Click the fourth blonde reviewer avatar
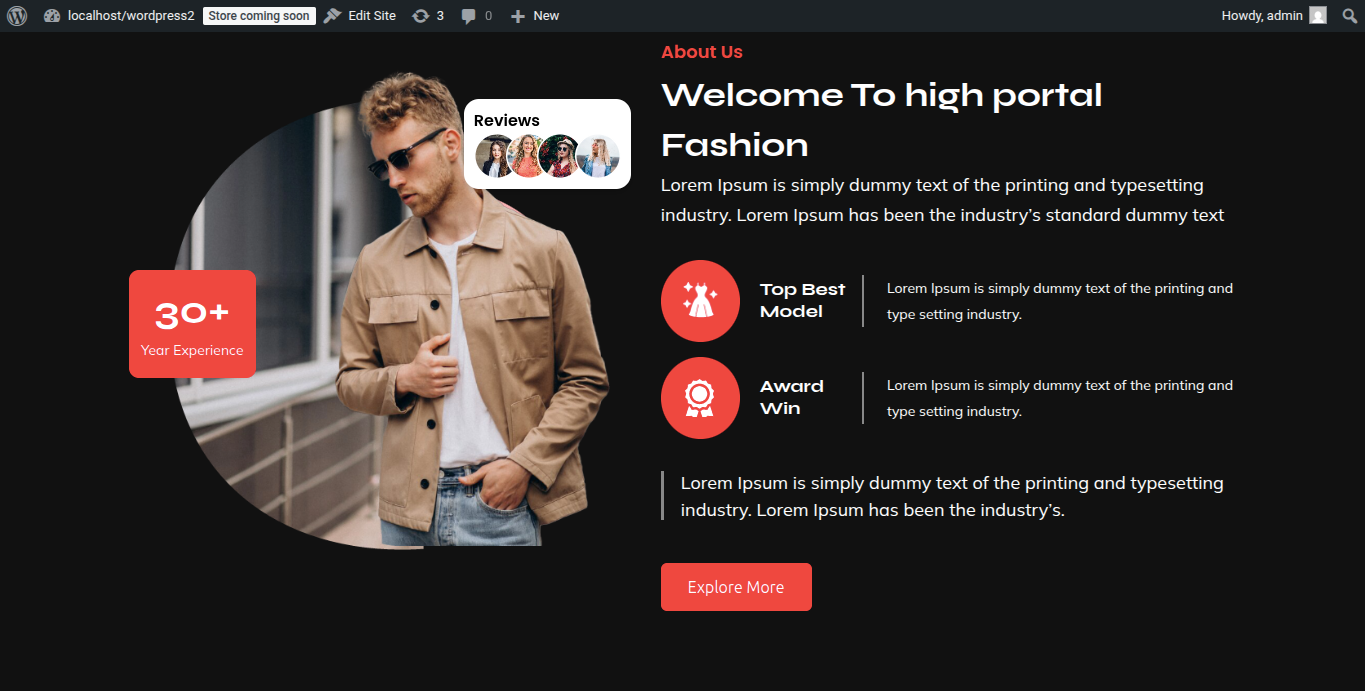1365x691 pixels. coord(598,156)
